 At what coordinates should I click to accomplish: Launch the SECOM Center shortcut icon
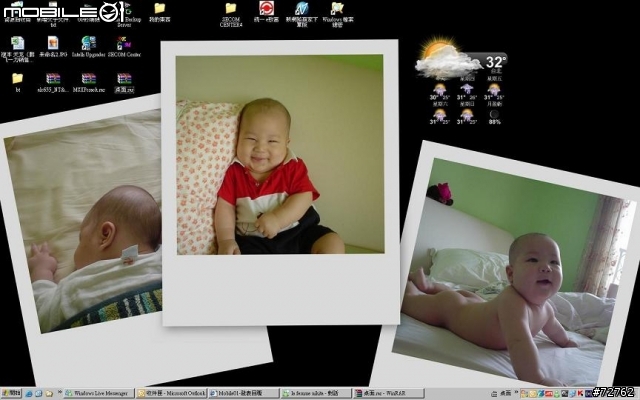(124, 43)
